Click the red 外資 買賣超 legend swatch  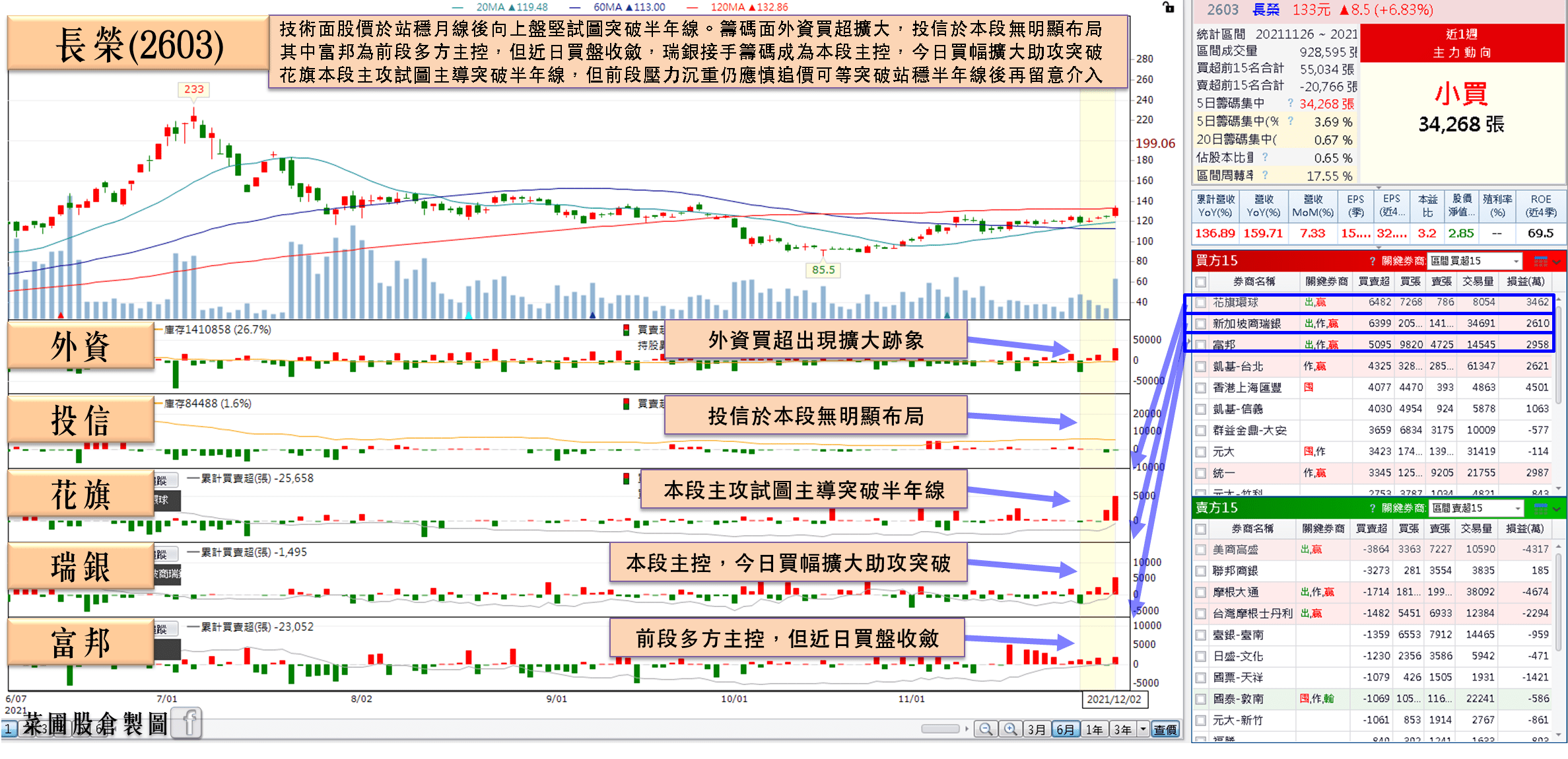[x=626, y=330]
